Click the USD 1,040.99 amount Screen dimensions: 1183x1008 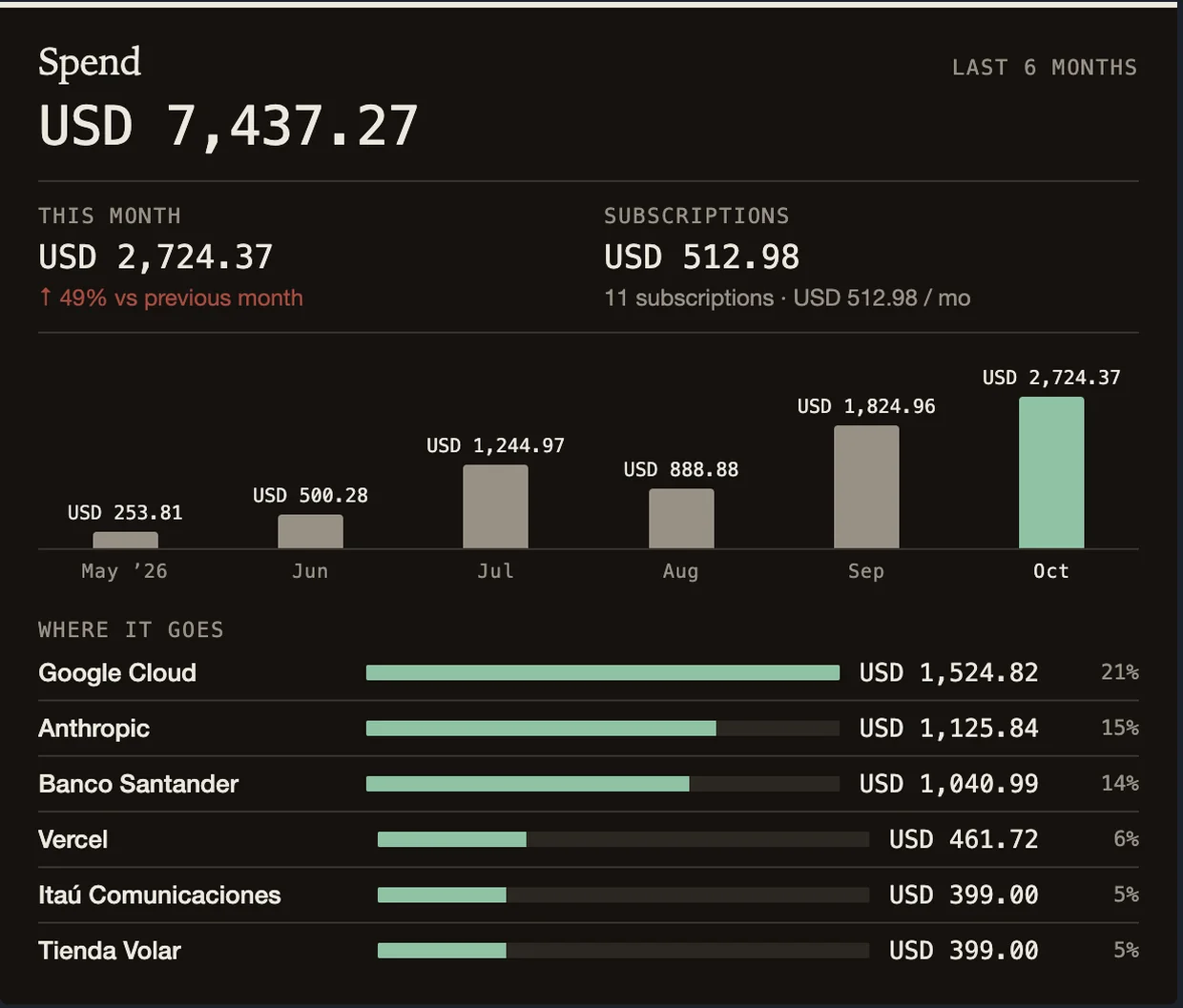(x=948, y=784)
